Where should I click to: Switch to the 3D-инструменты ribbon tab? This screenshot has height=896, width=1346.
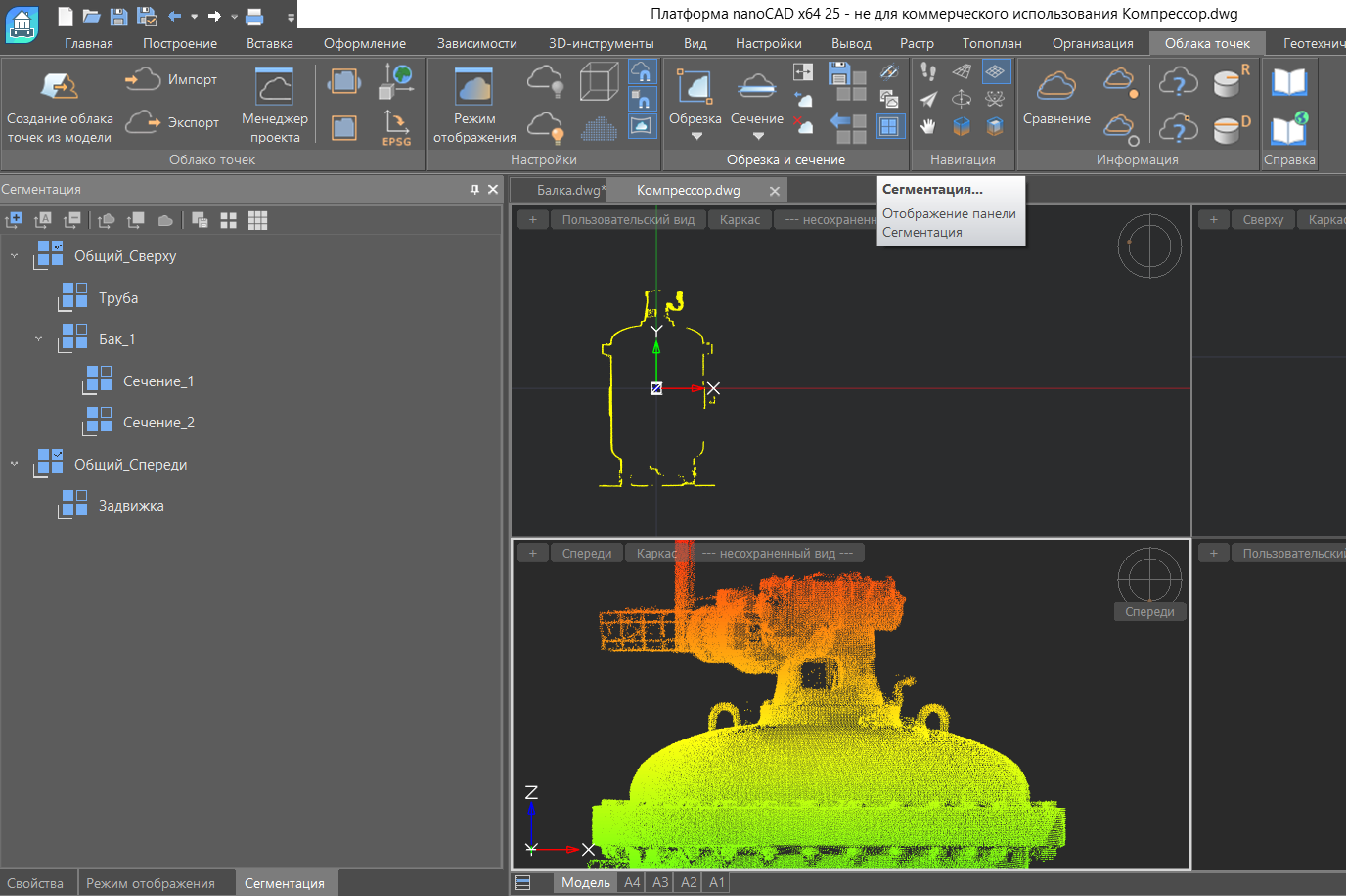click(601, 43)
